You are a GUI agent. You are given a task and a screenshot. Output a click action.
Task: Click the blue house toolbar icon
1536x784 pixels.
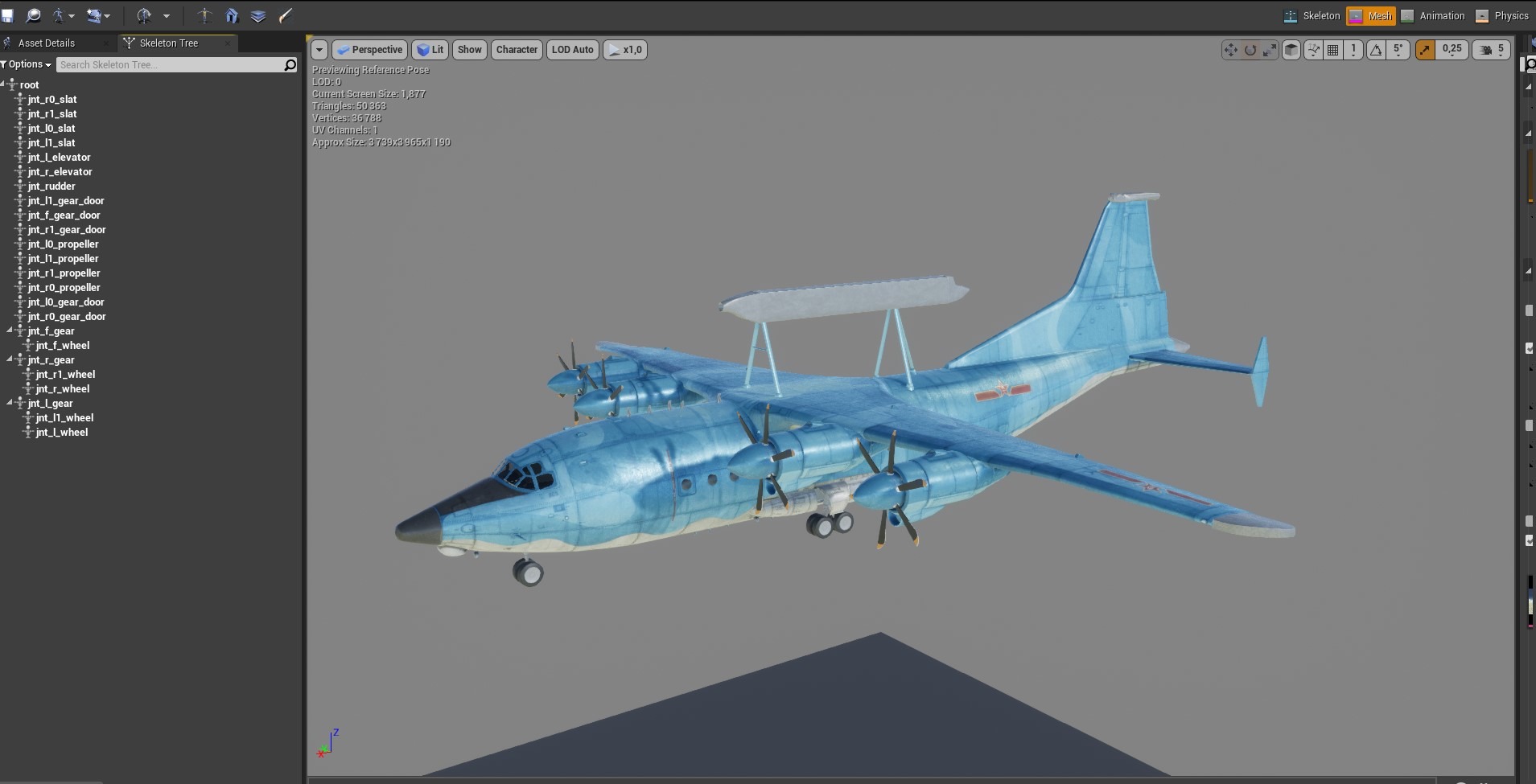pos(232,15)
